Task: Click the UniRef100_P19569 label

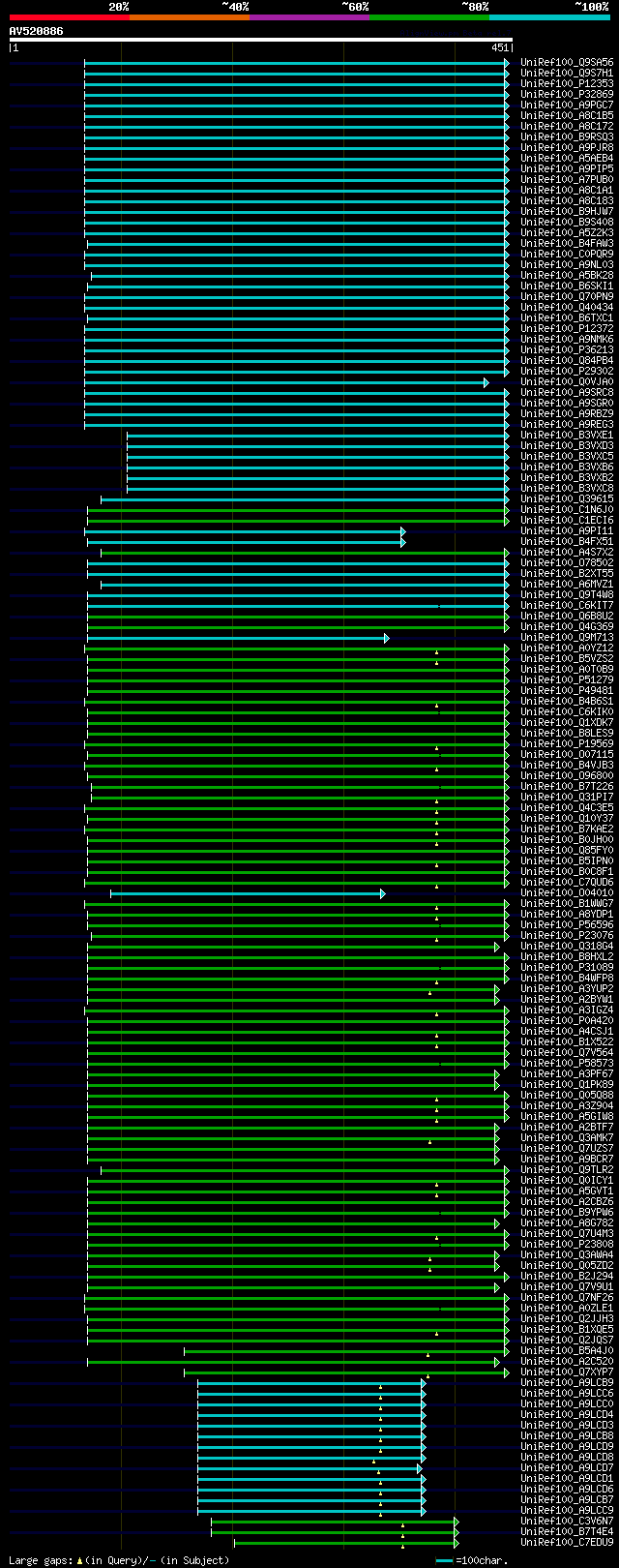Action: click(567, 743)
